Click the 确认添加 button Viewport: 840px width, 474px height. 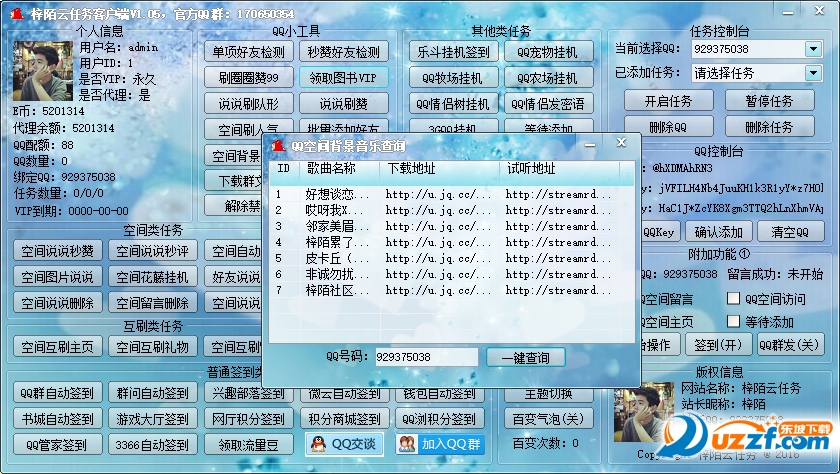tap(719, 232)
